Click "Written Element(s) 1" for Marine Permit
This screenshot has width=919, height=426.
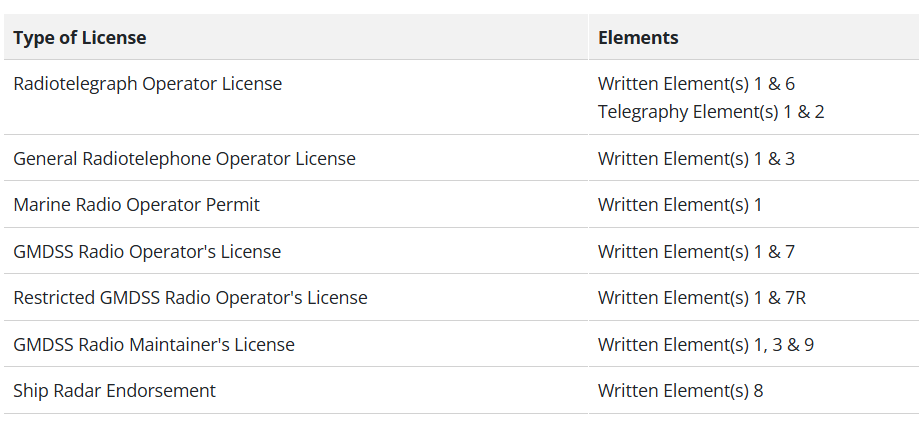point(680,205)
